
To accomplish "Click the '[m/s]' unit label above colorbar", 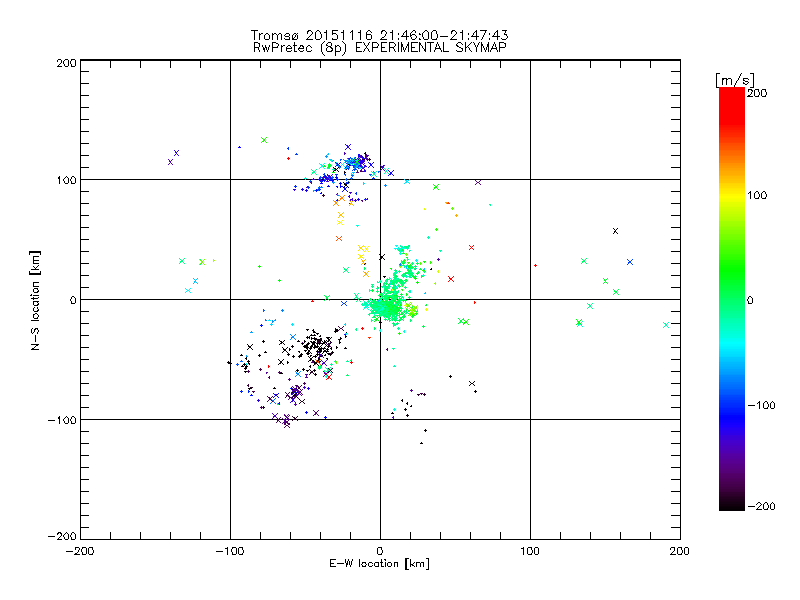I will [735, 80].
